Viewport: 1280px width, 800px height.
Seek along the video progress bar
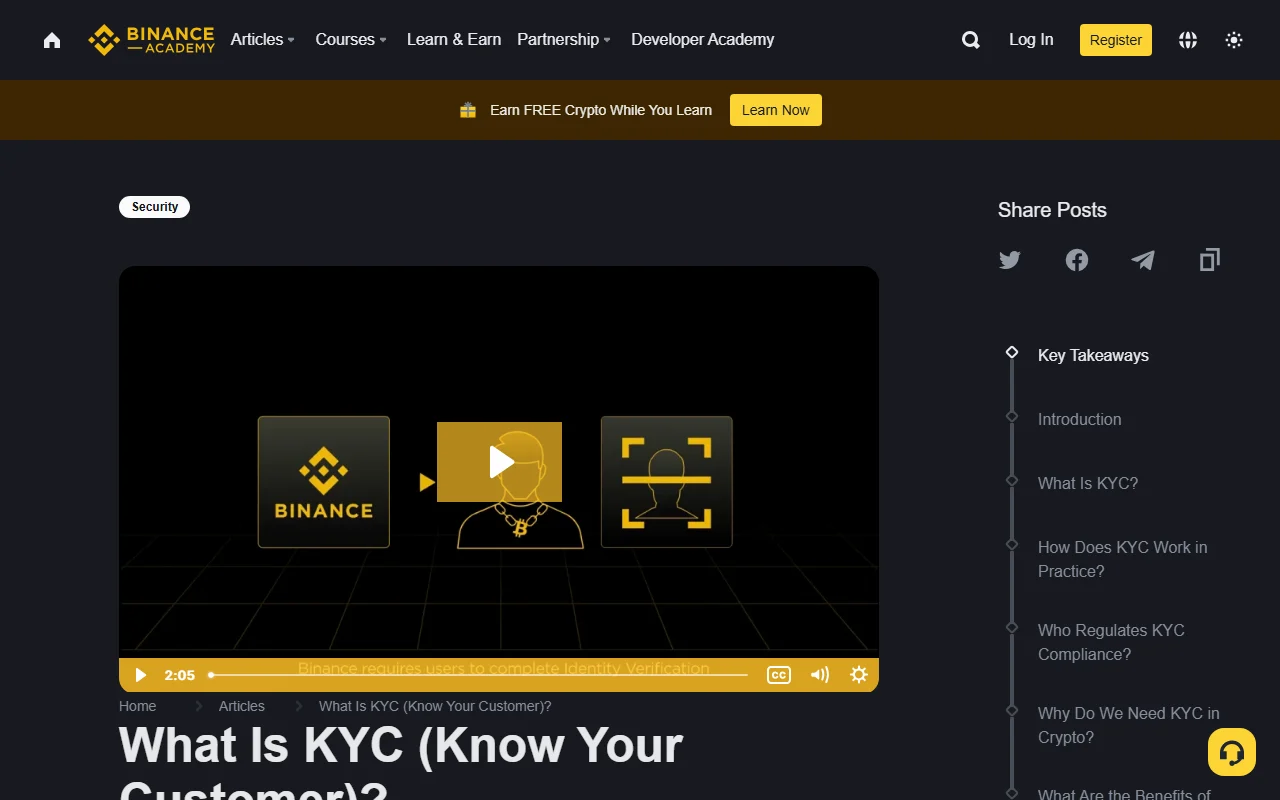tap(479, 675)
